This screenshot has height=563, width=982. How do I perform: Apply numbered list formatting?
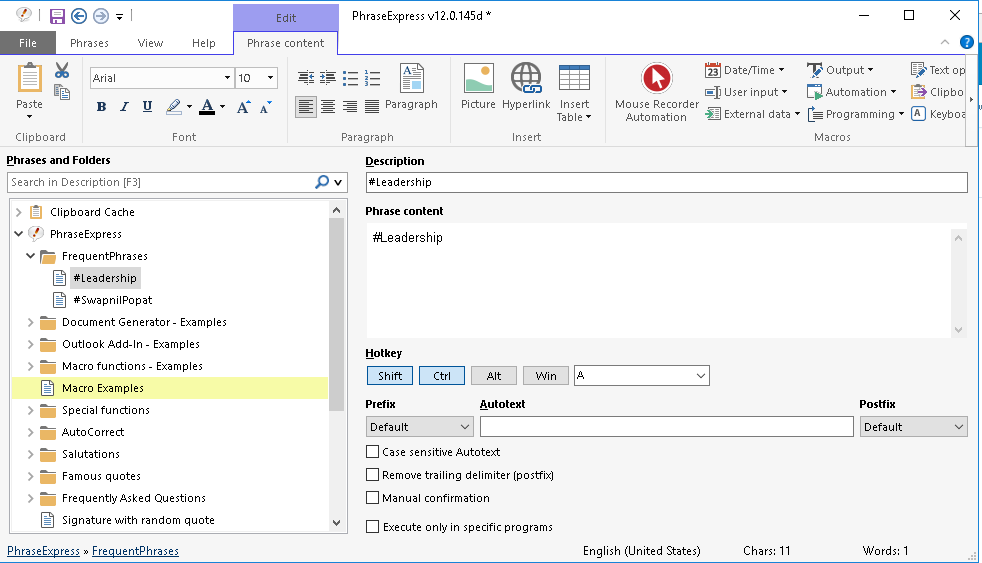[372, 78]
